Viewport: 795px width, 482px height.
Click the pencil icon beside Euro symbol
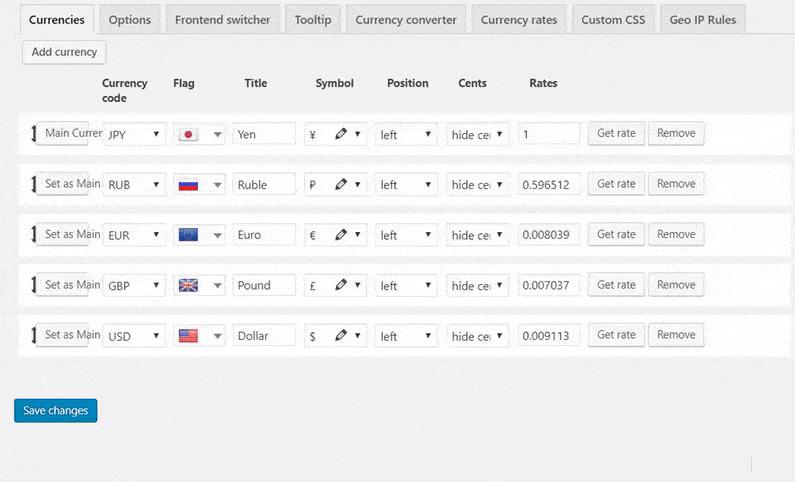[x=341, y=235]
